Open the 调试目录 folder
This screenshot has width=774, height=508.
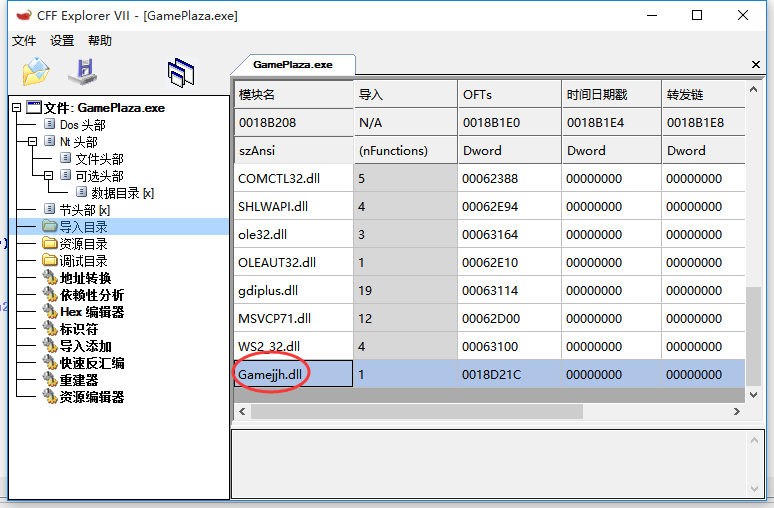tap(83, 261)
